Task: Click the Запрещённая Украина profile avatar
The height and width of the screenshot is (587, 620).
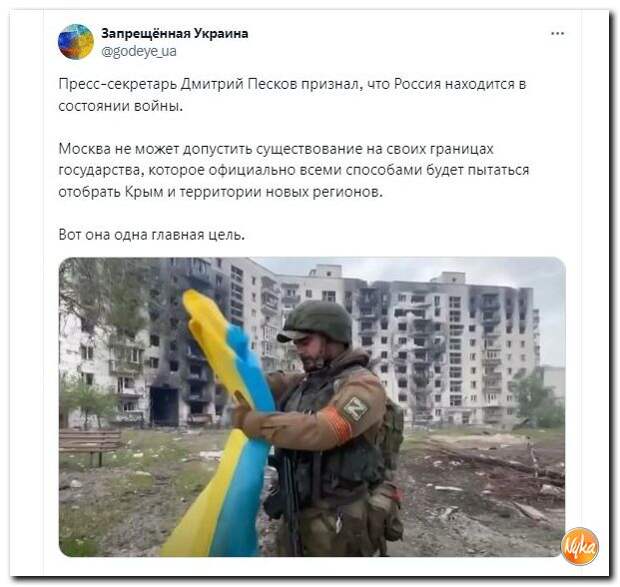Action: pyautogui.click(x=76, y=42)
